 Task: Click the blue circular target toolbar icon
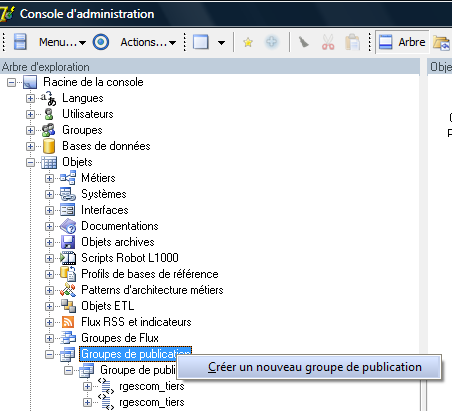click(101, 42)
